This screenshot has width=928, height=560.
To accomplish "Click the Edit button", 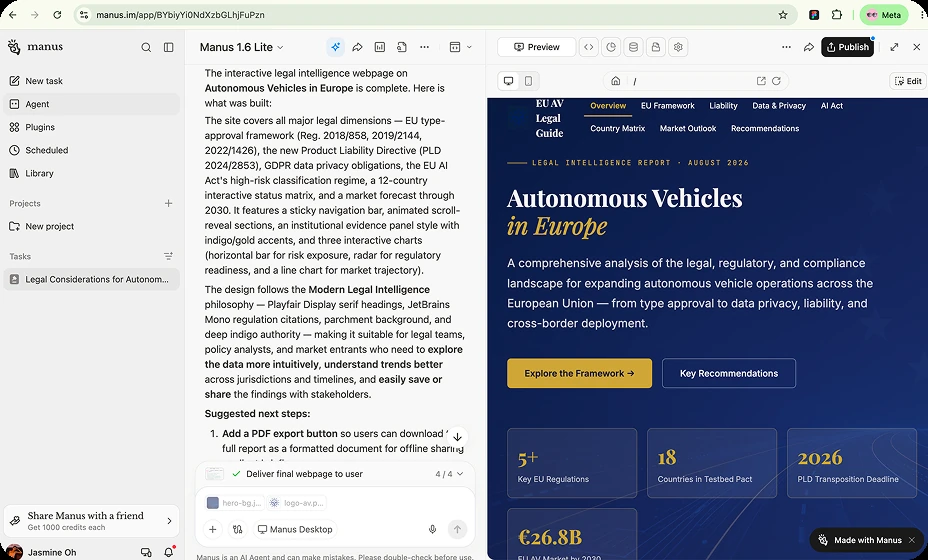I will (x=908, y=81).
